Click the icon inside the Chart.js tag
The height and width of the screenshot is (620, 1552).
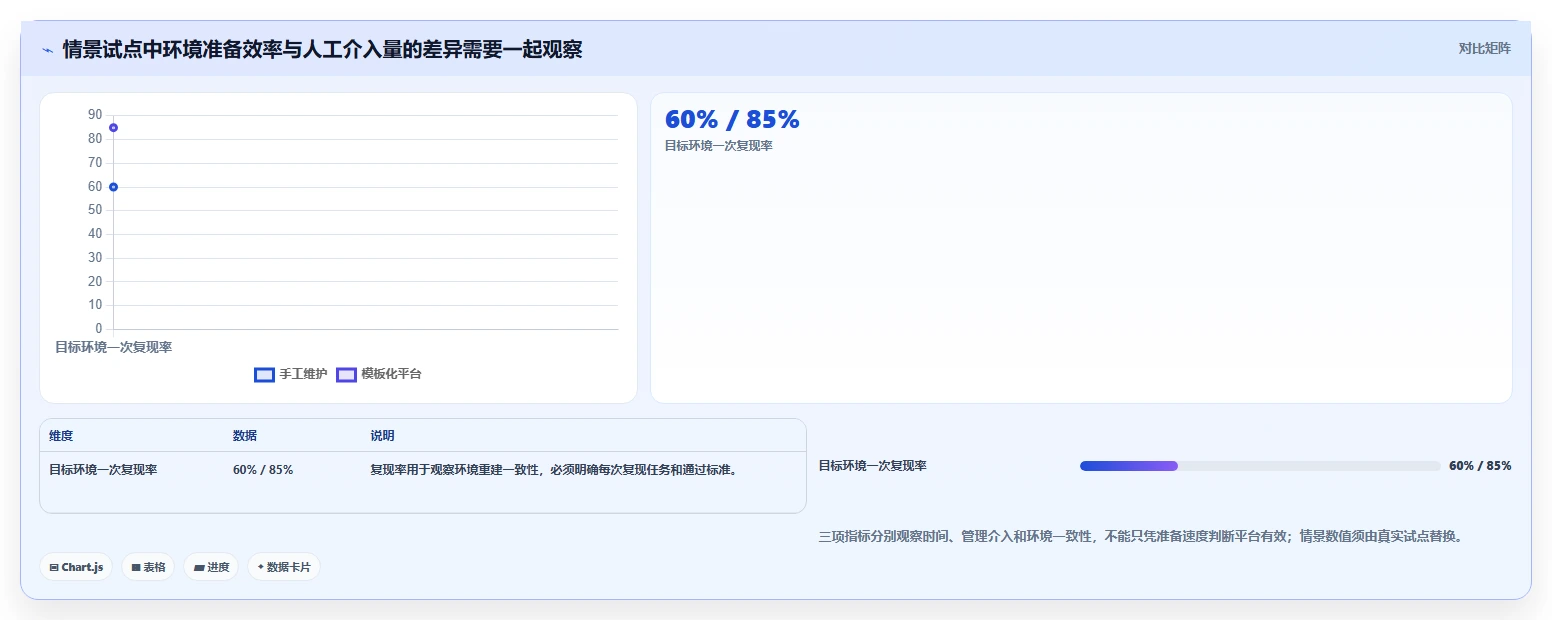54,567
